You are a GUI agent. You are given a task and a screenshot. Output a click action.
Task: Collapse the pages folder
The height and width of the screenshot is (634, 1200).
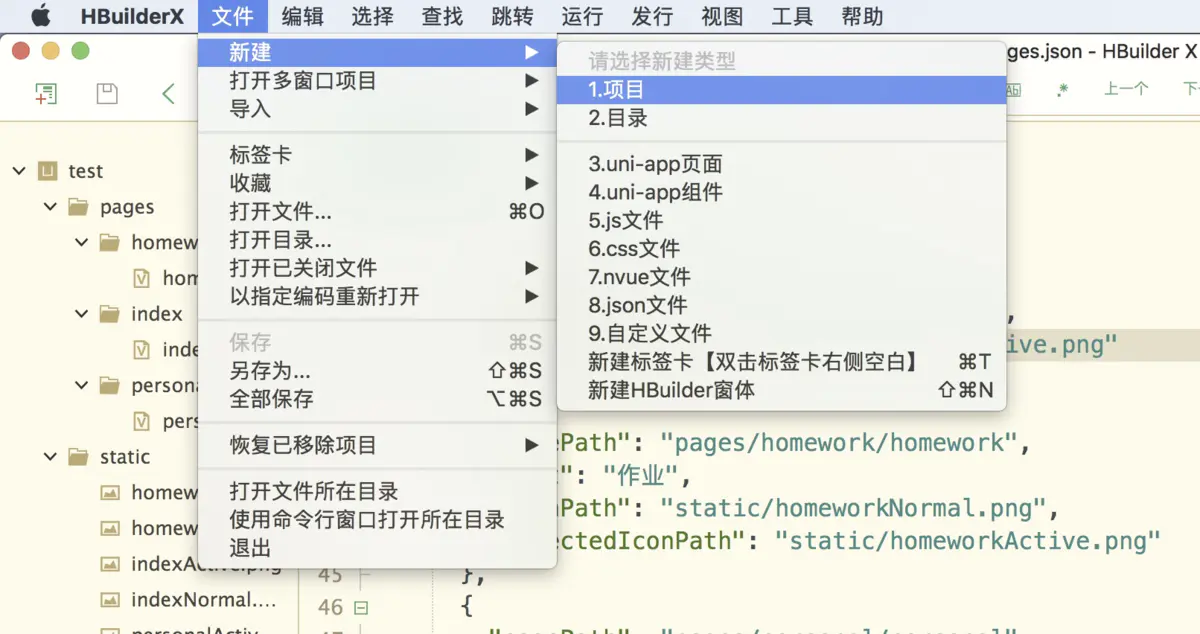click(x=51, y=207)
